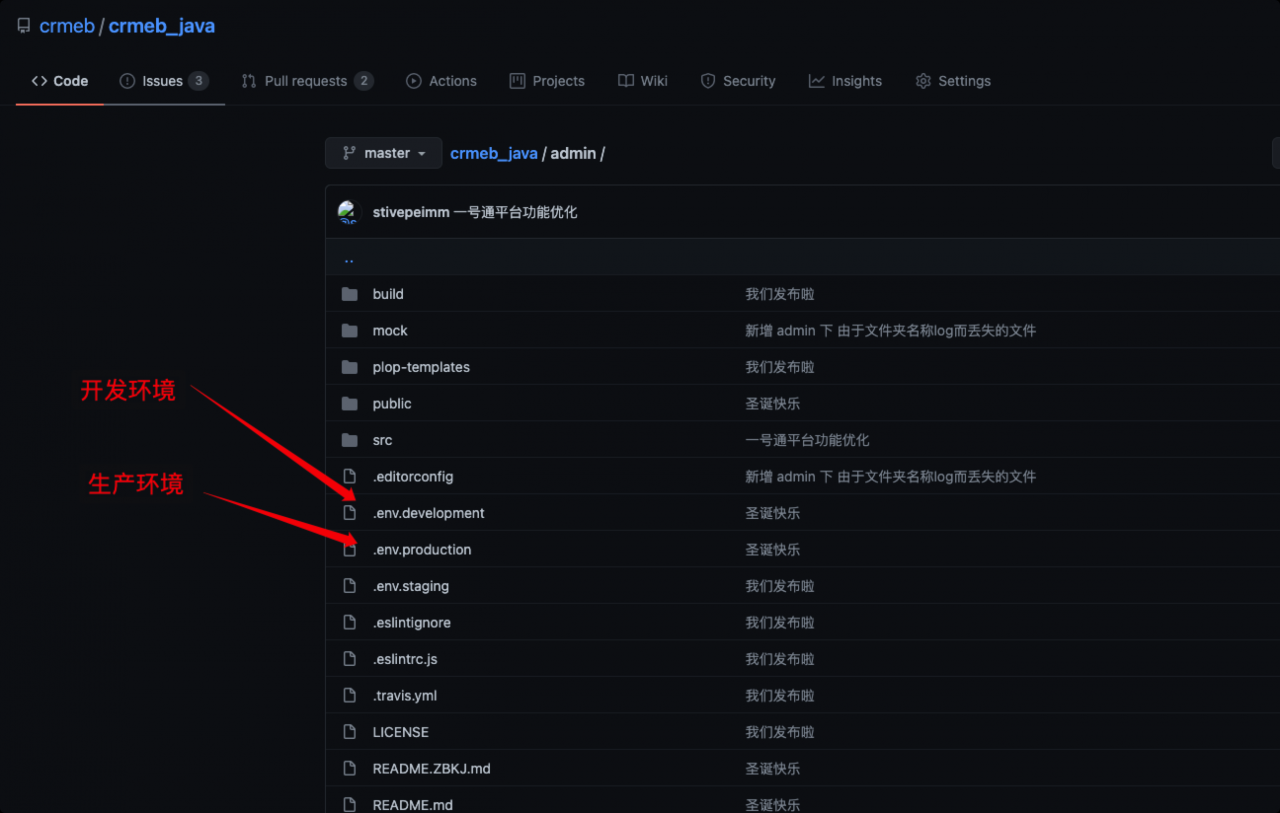Open the LICENSE file
The height and width of the screenshot is (813, 1280).
pyautogui.click(x=401, y=732)
